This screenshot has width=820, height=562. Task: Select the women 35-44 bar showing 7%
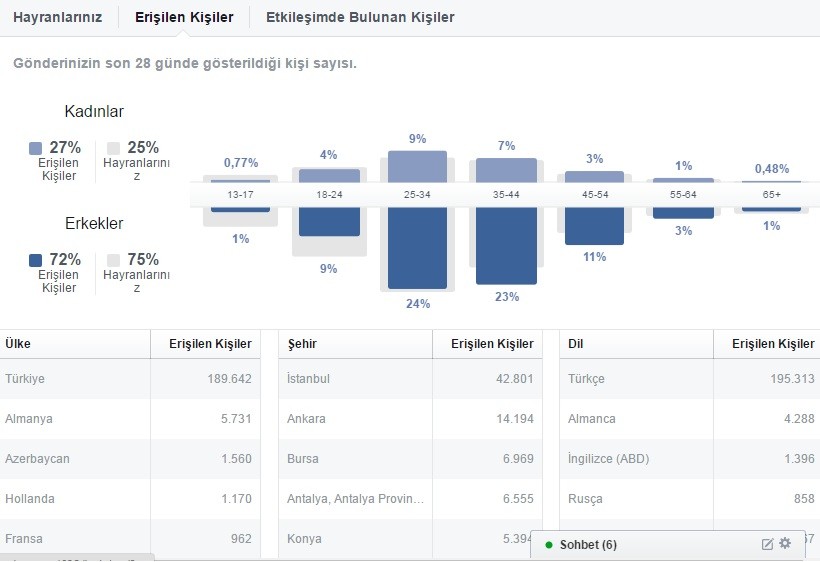click(506, 170)
